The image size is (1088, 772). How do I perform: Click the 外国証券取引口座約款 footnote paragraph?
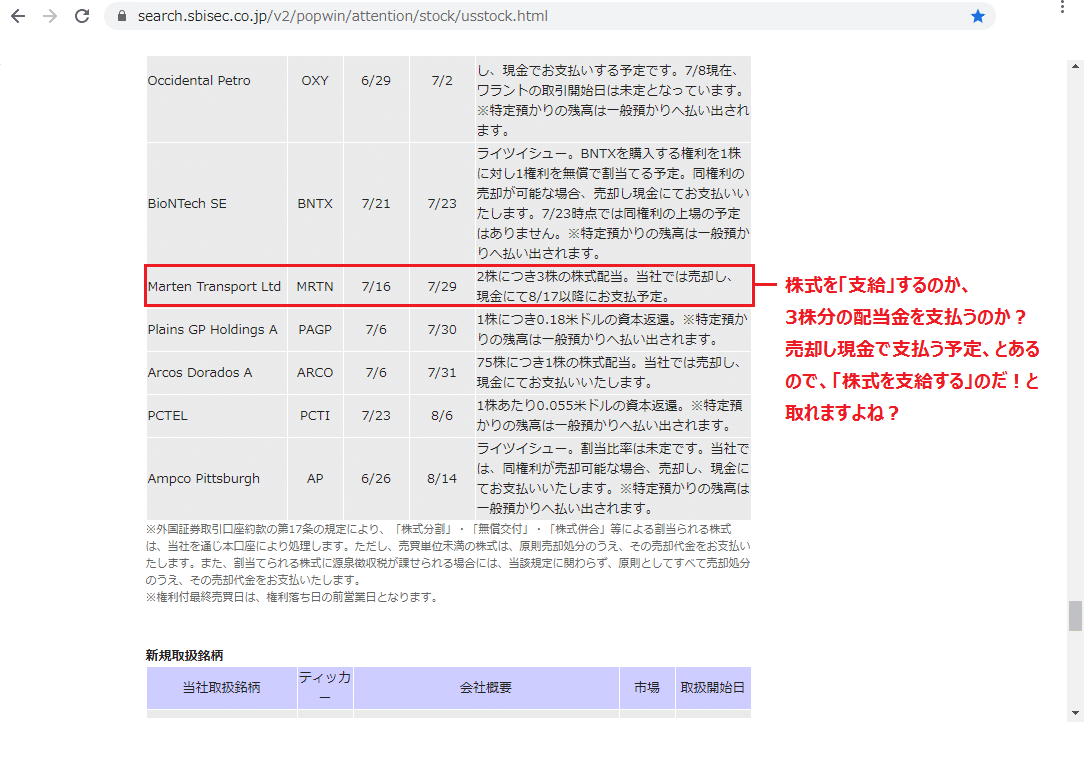pos(448,554)
